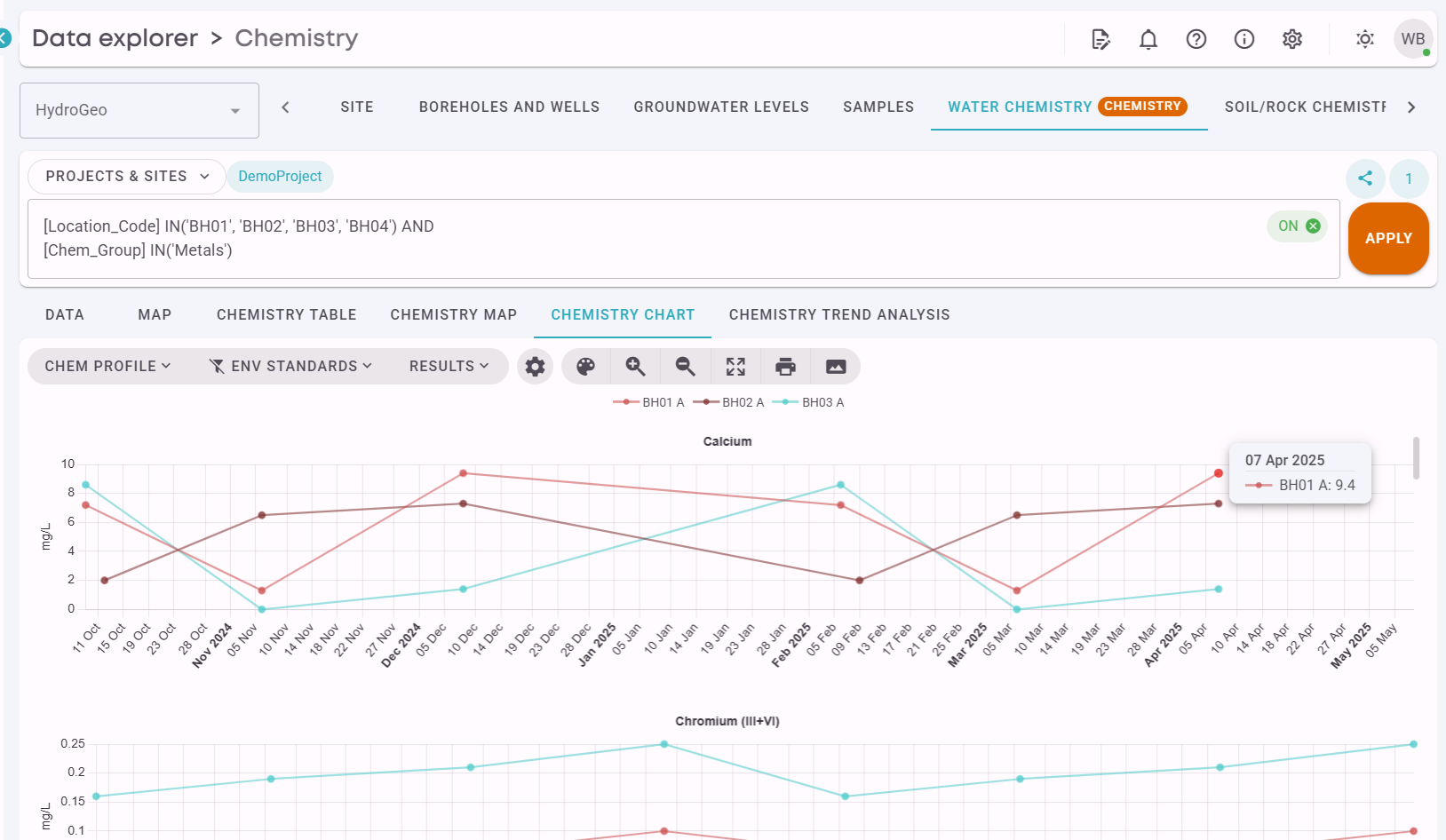Open the notifications bell
The height and width of the screenshot is (840, 1446).
tap(1148, 39)
